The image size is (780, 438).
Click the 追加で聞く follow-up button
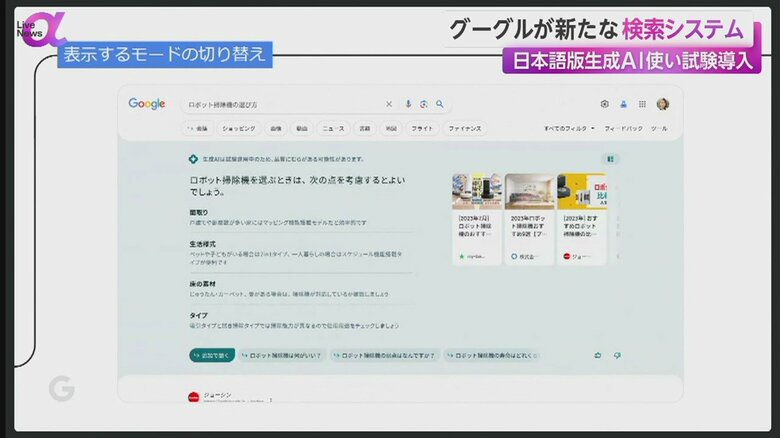coord(212,355)
